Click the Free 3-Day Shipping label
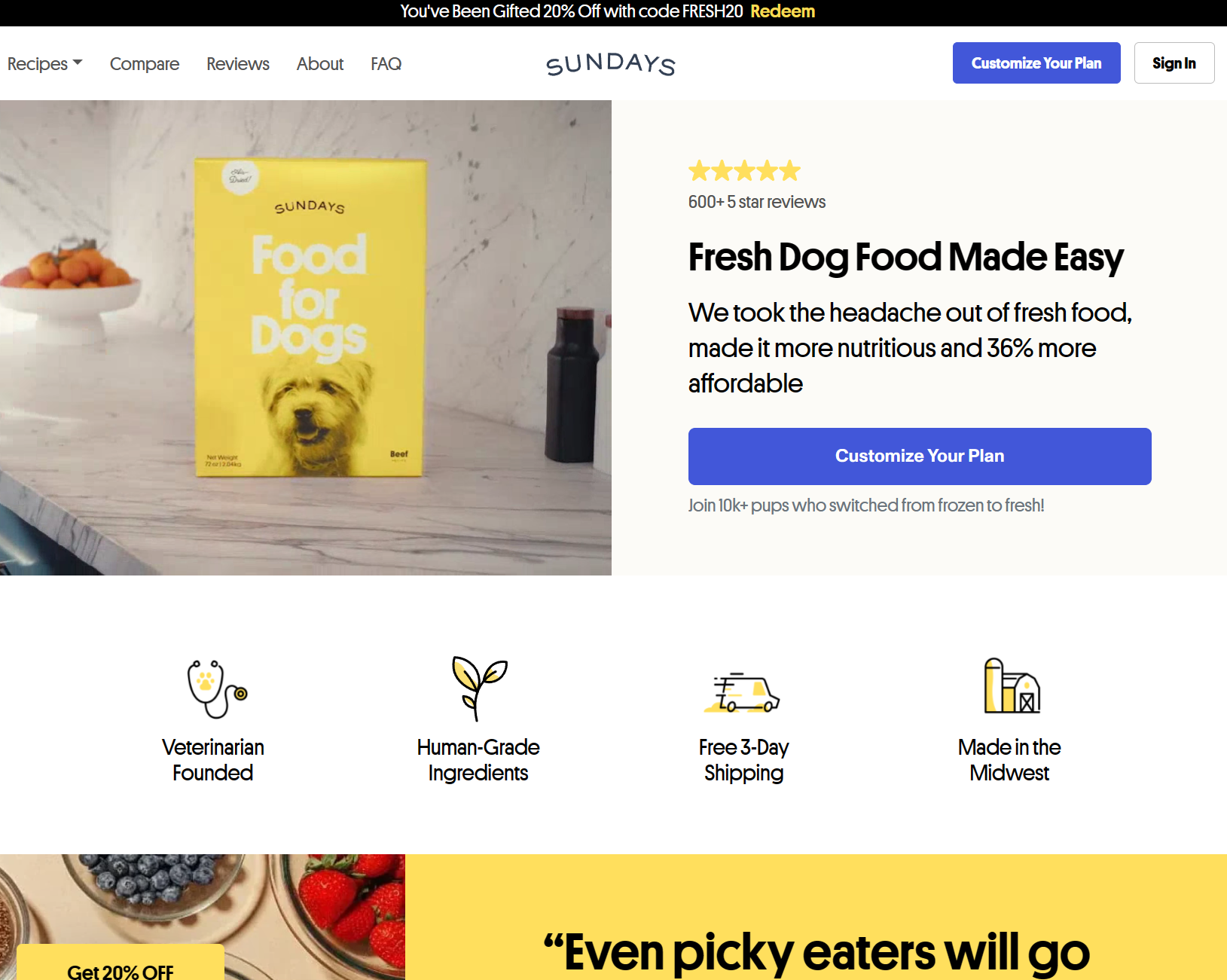Image resolution: width=1227 pixels, height=980 pixels. coord(743,760)
